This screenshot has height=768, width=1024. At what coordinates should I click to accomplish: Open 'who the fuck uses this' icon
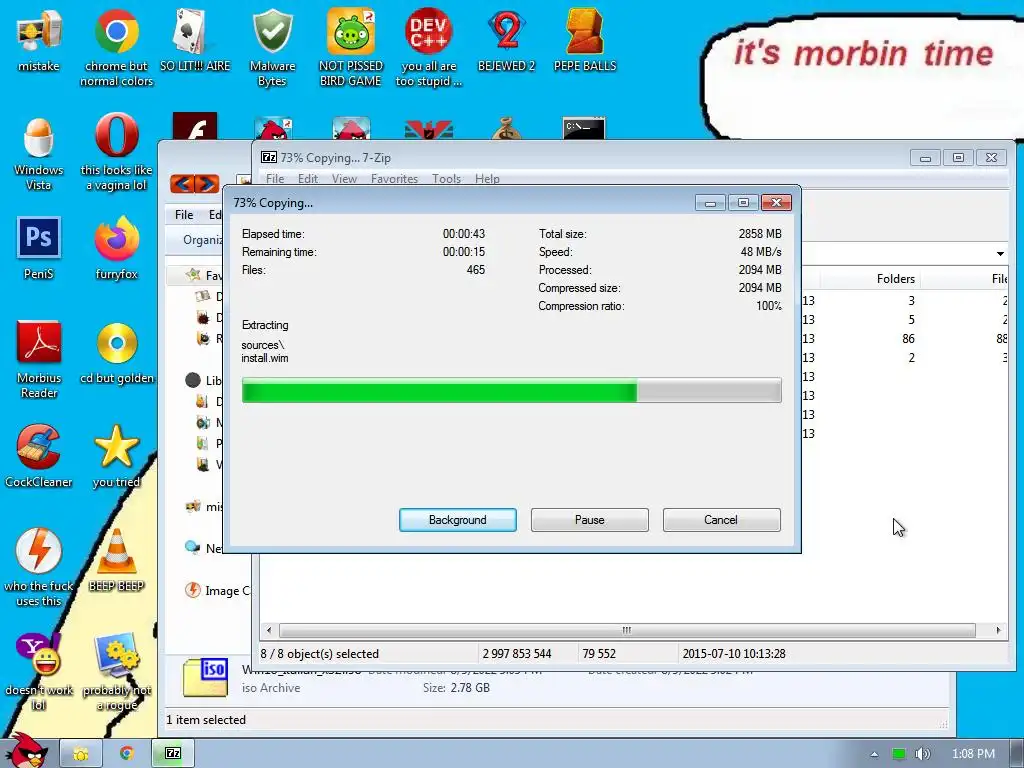tap(39, 567)
